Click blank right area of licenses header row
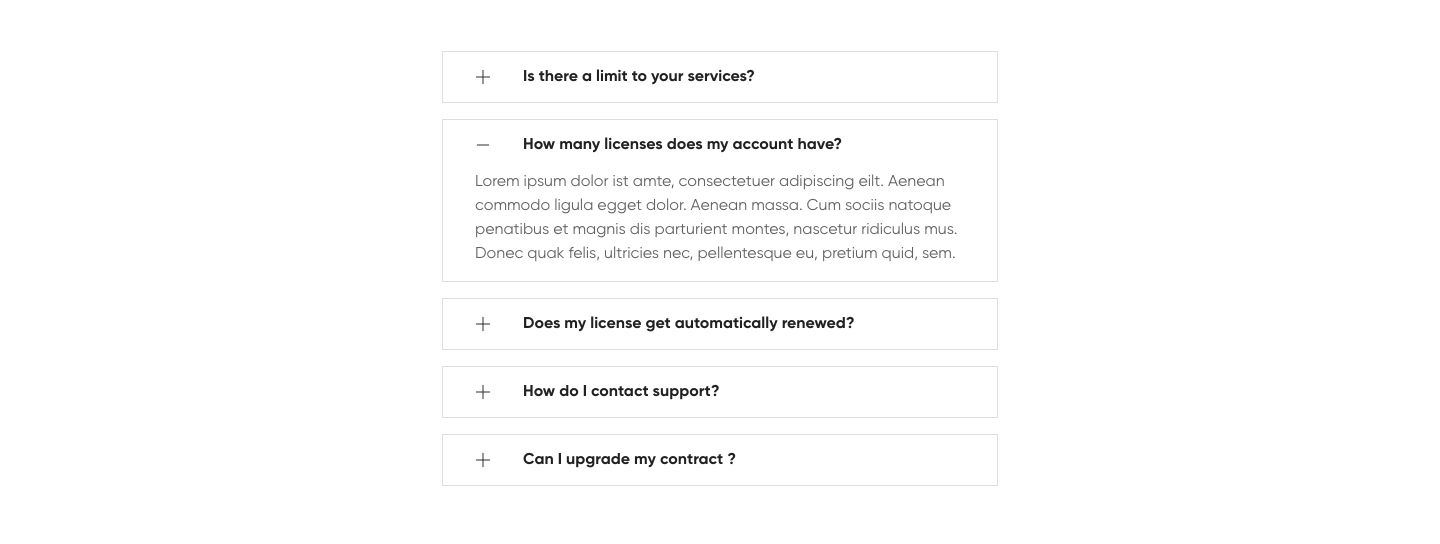 click(x=920, y=144)
